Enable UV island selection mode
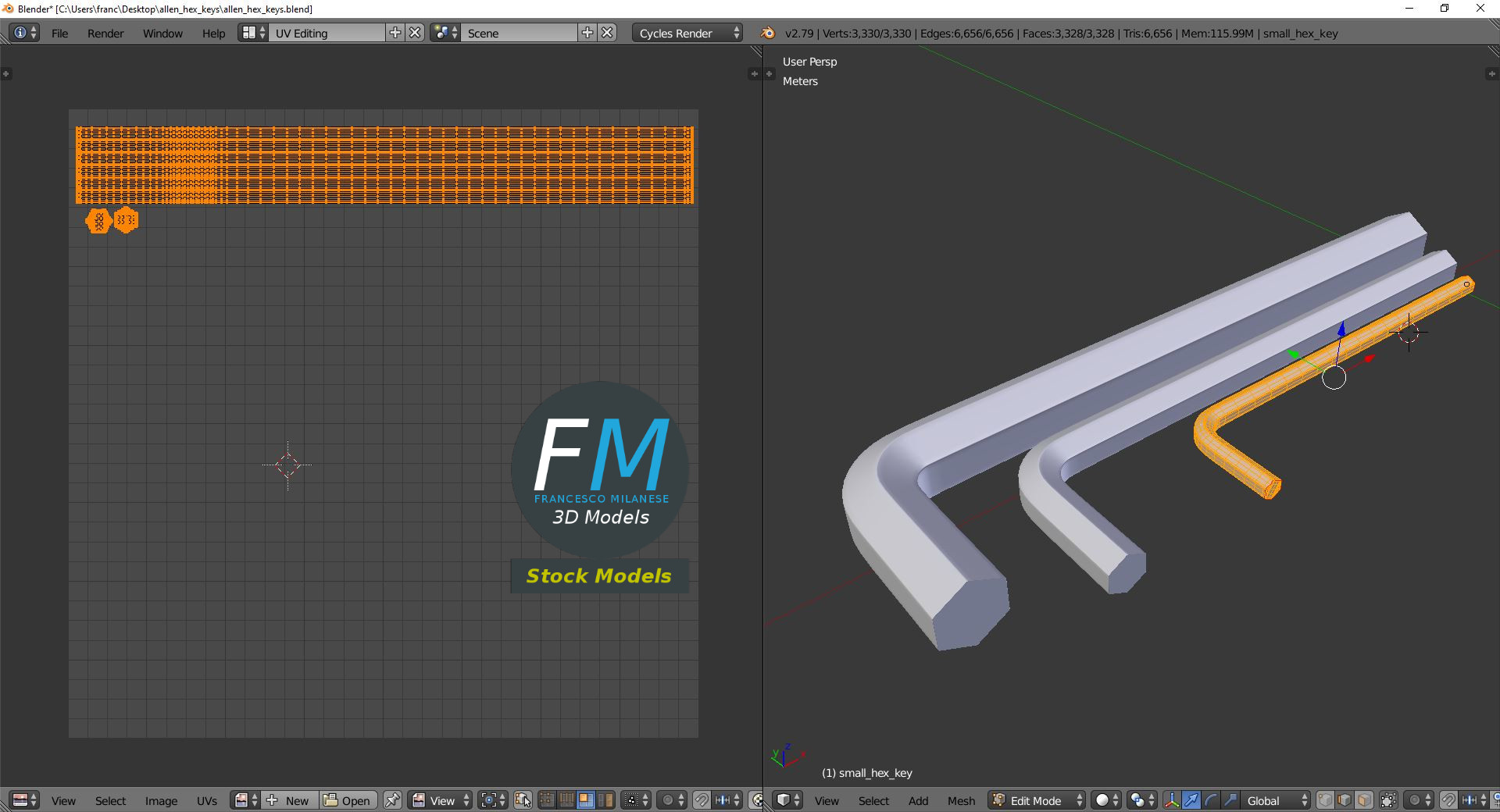The width and height of the screenshot is (1500, 812). click(605, 800)
